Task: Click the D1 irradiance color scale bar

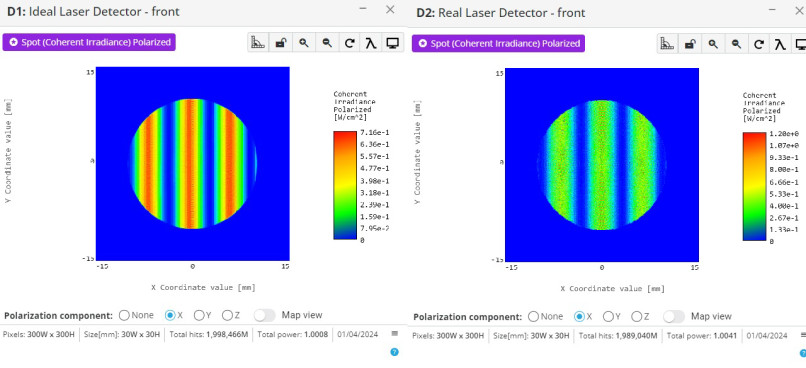Action: [x=345, y=185]
